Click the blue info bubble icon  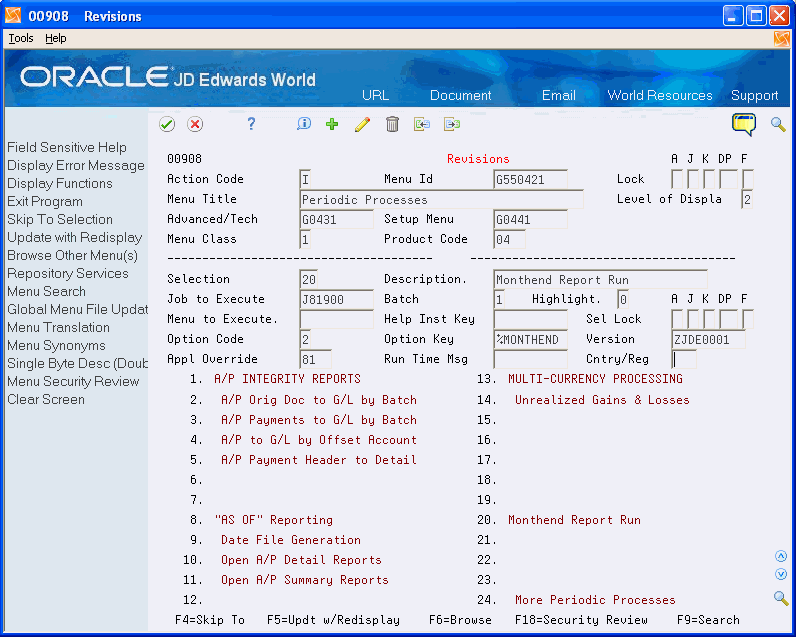[304, 124]
